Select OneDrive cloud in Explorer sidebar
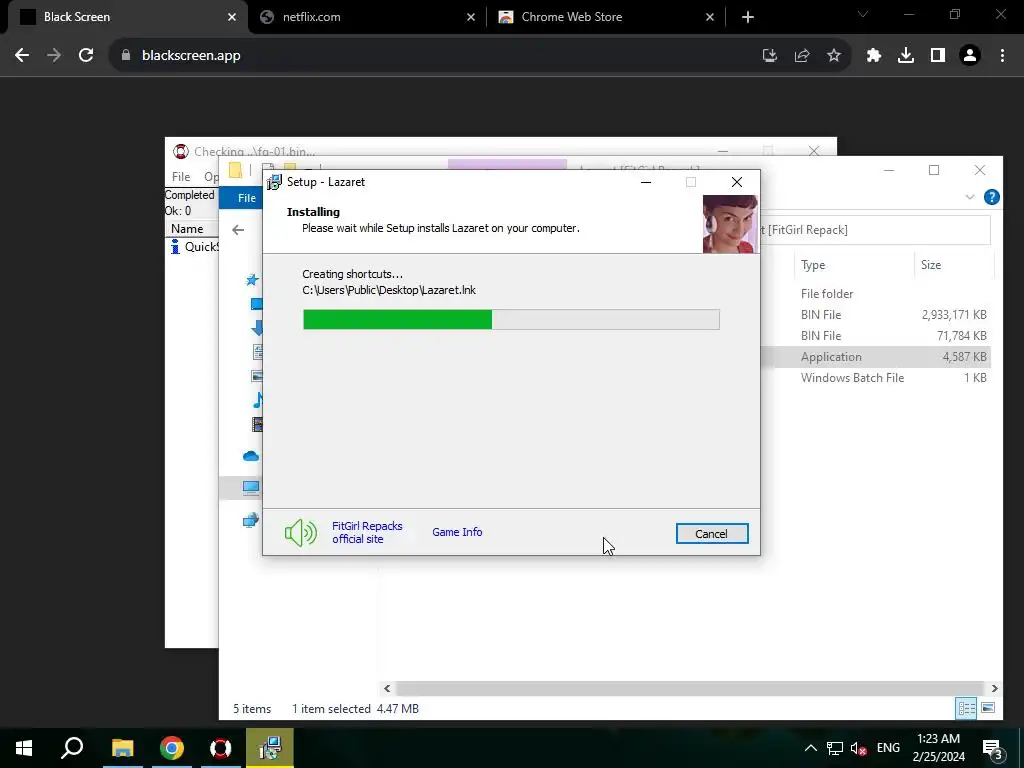 point(251,456)
